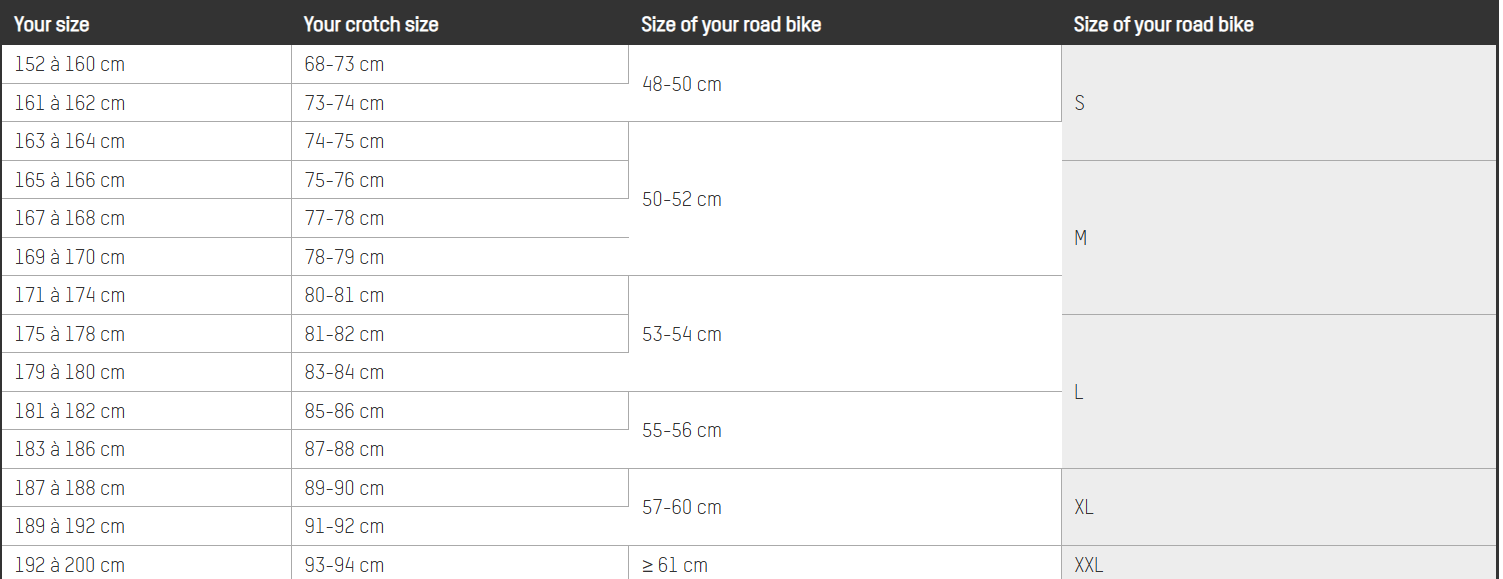This screenshot has height=579, width=1503.
Task: Click the S size cell
Action: coord(1079,103)
